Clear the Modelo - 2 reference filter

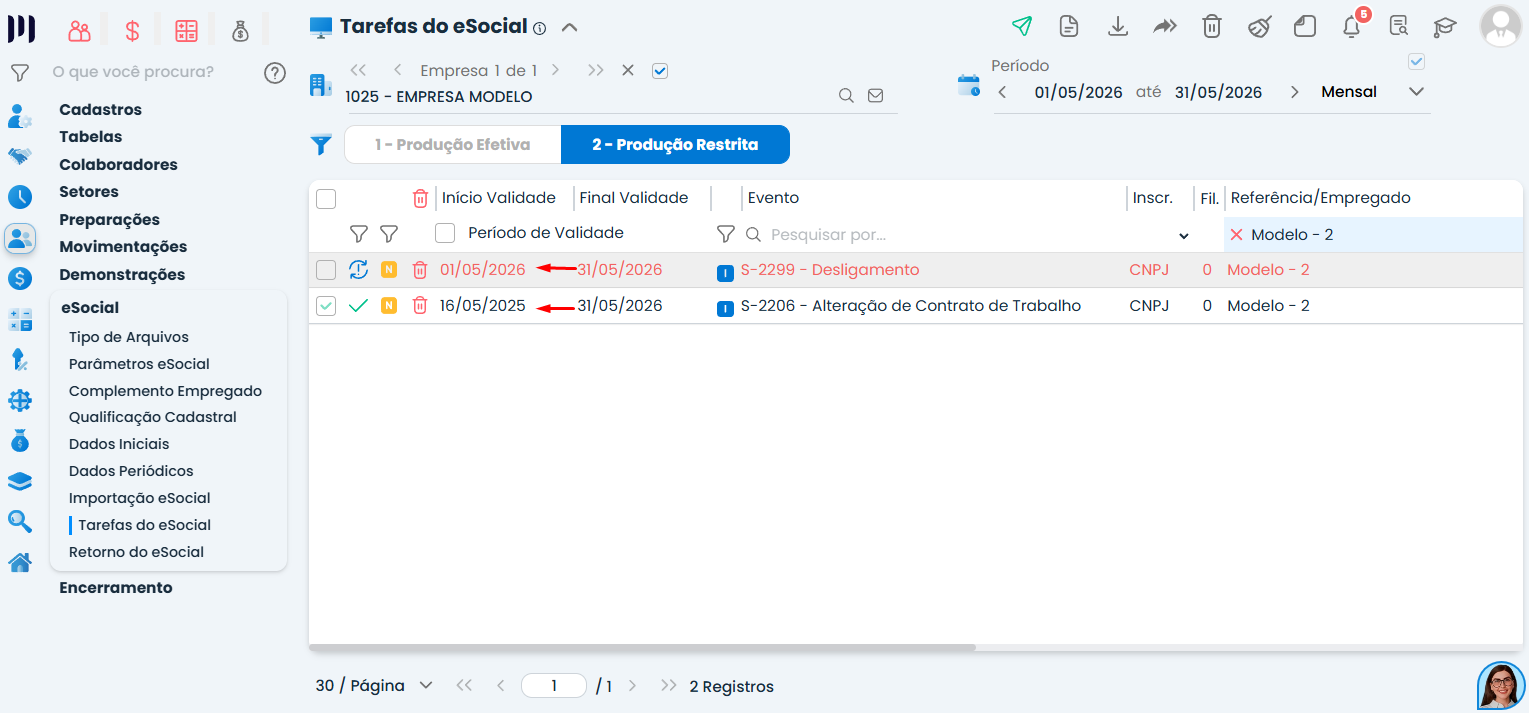click(x=1236, y=235)
